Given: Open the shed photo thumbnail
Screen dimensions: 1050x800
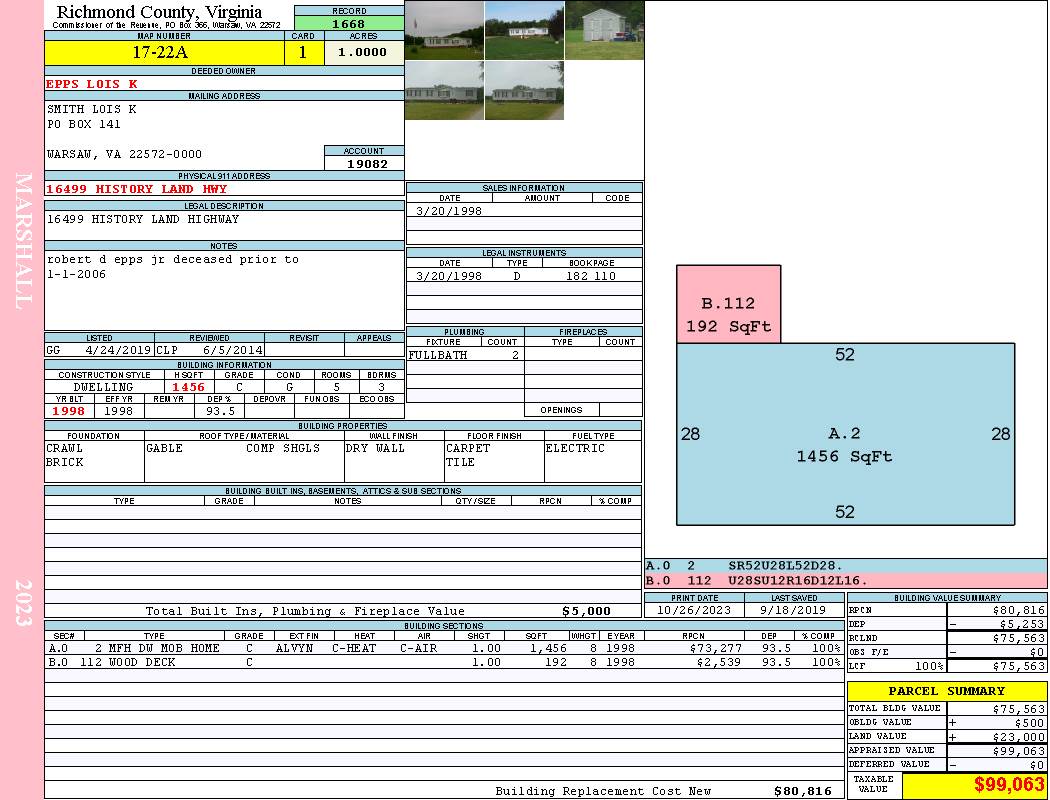Looking at the screenshot, I should 604,30.
